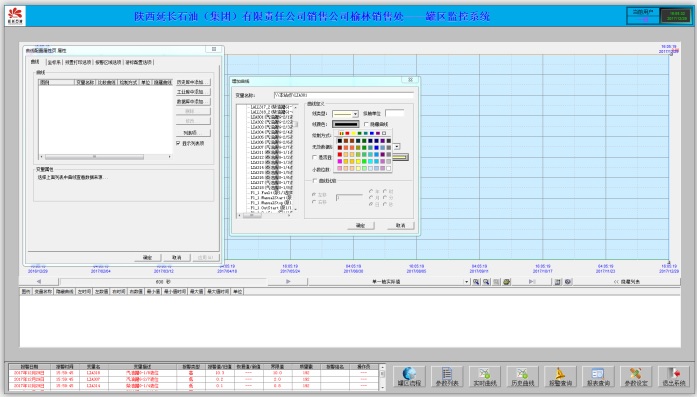Screen dimensions: 697x397
Task: Open the invalid-data dropdown beside color palette
Action: (396, 147)
